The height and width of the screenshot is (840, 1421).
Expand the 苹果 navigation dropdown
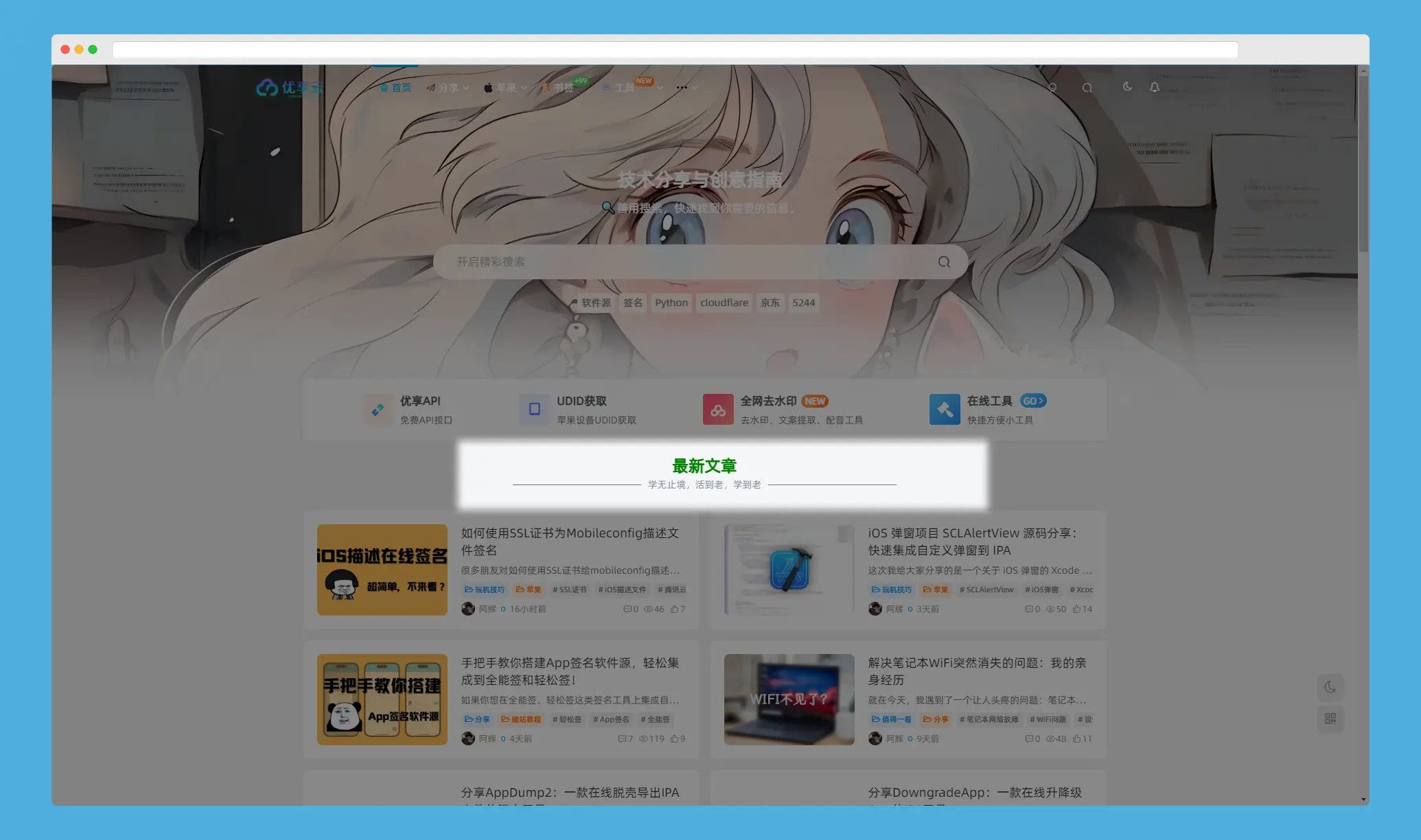coord(505,88)
